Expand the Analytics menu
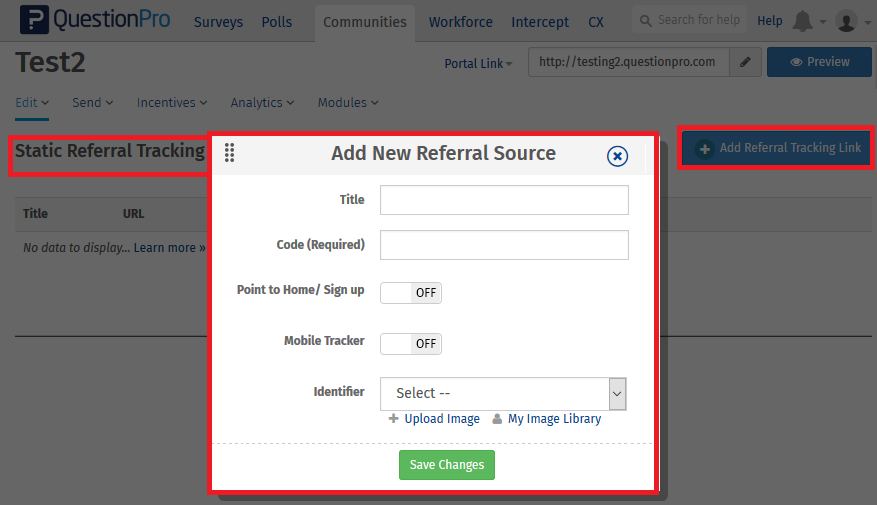This screenshot has height=505, width=877. tap(262, 102)
